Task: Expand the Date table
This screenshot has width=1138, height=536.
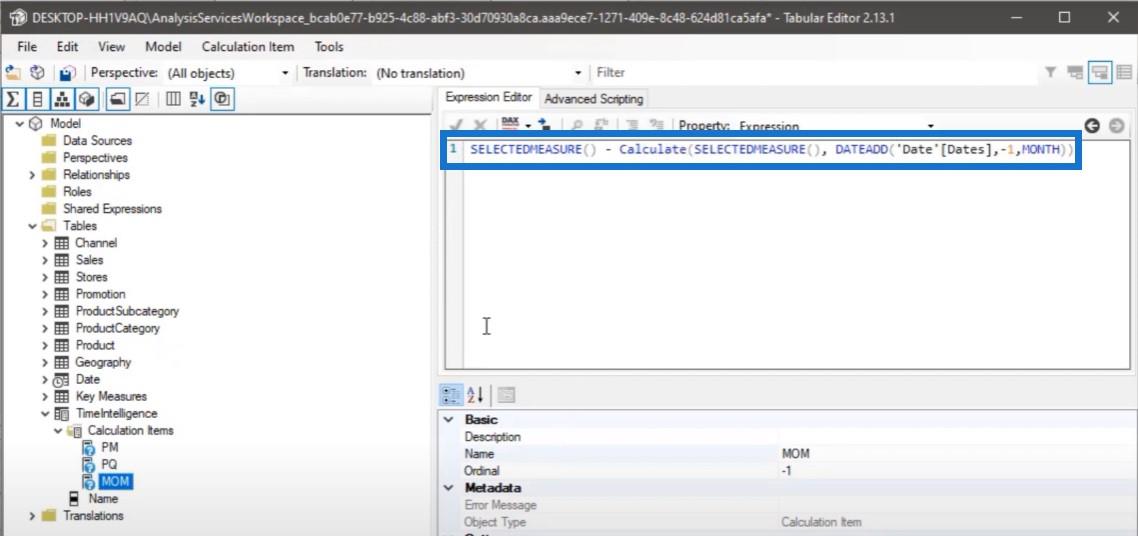Action: coord(45,379)
